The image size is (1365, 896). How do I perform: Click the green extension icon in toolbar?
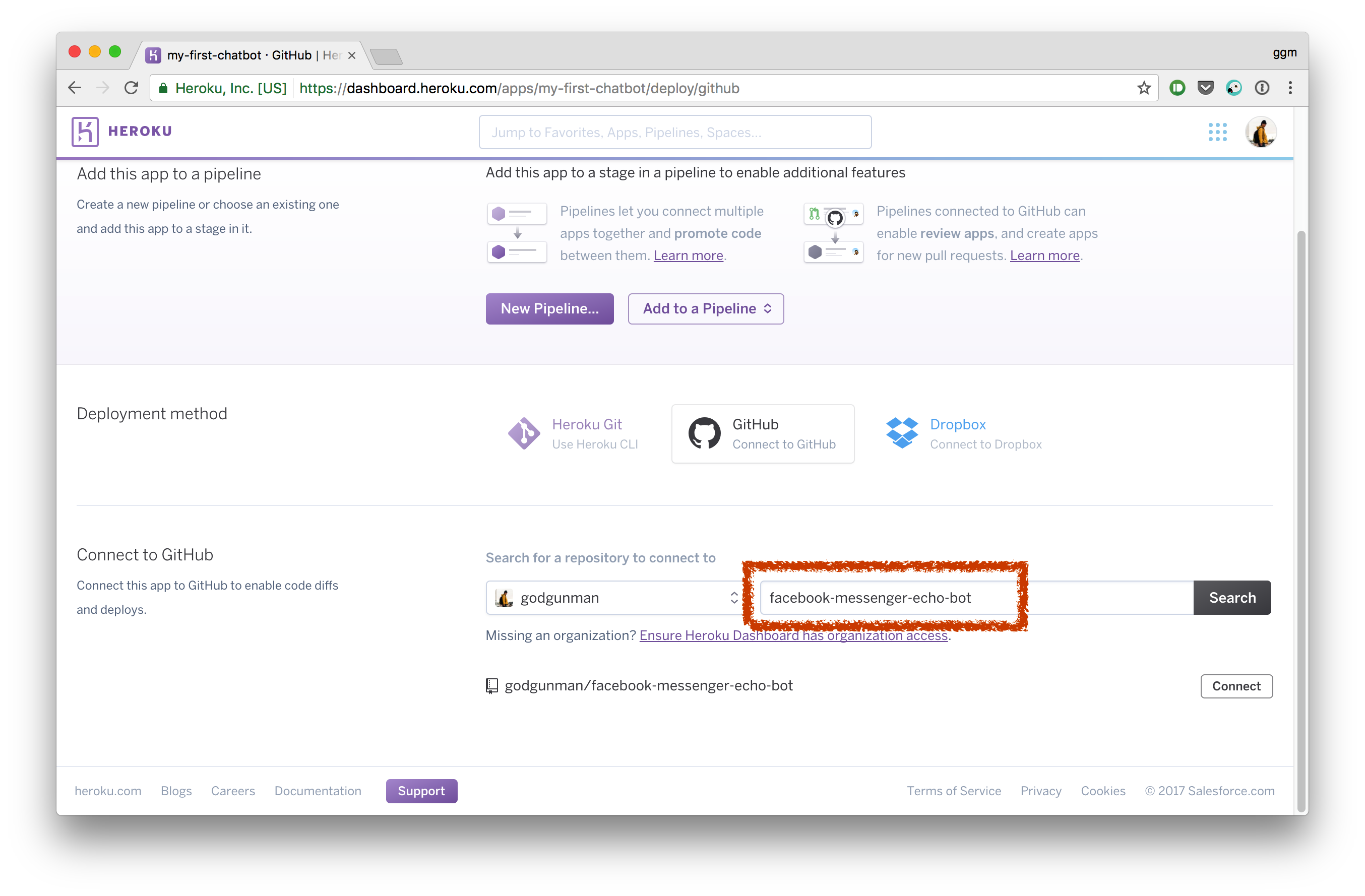(1177, 88)
